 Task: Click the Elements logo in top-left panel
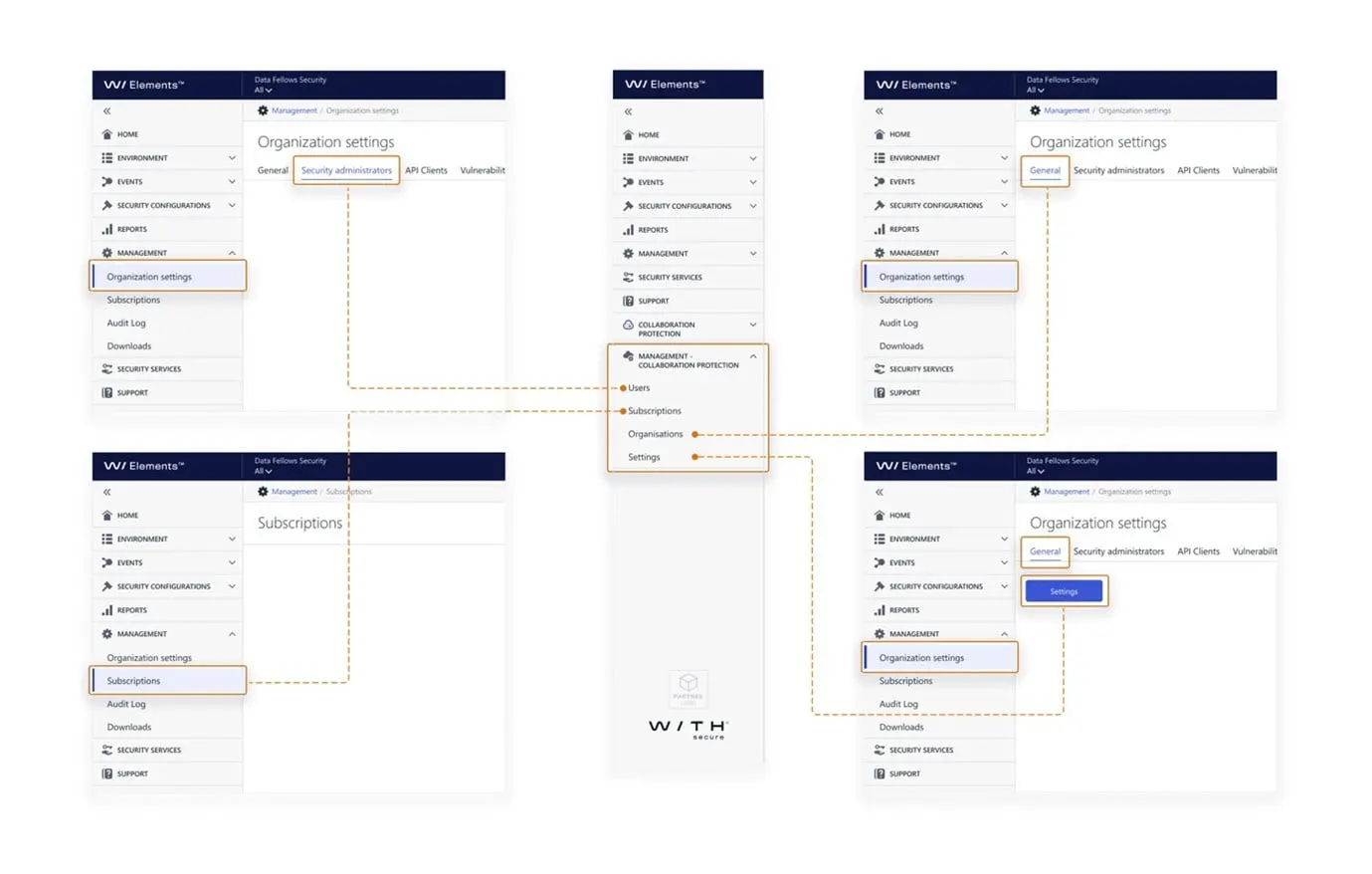tap(144, 85)
